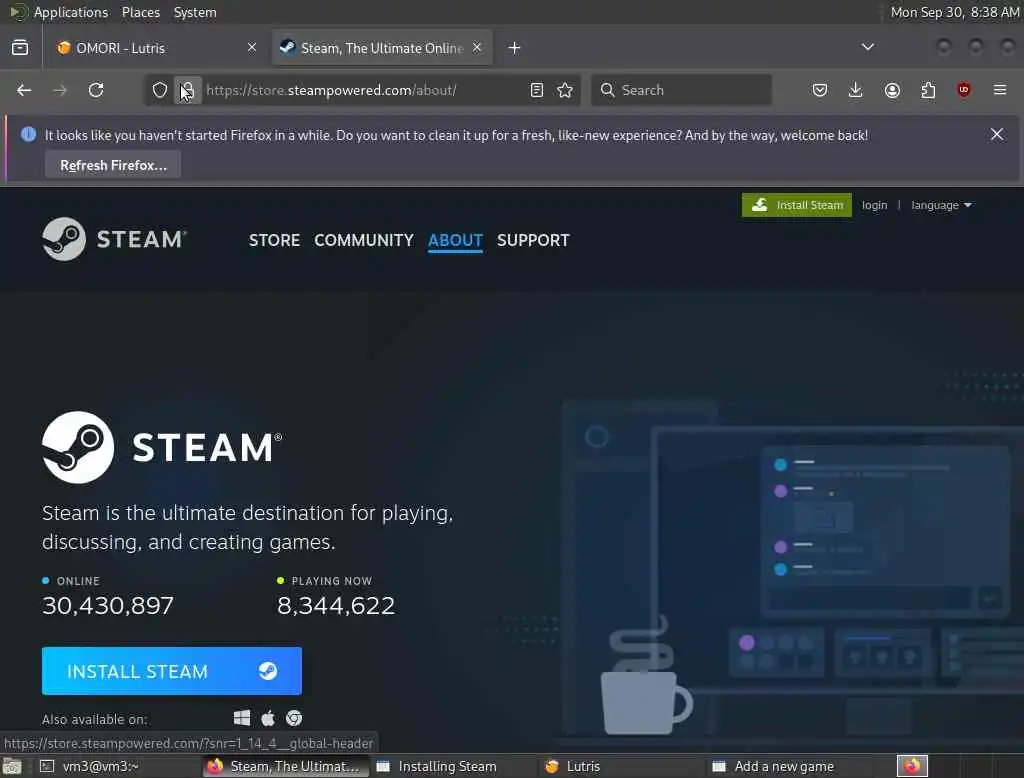
Task: Go back to the previous page
Action: [24, 90]
